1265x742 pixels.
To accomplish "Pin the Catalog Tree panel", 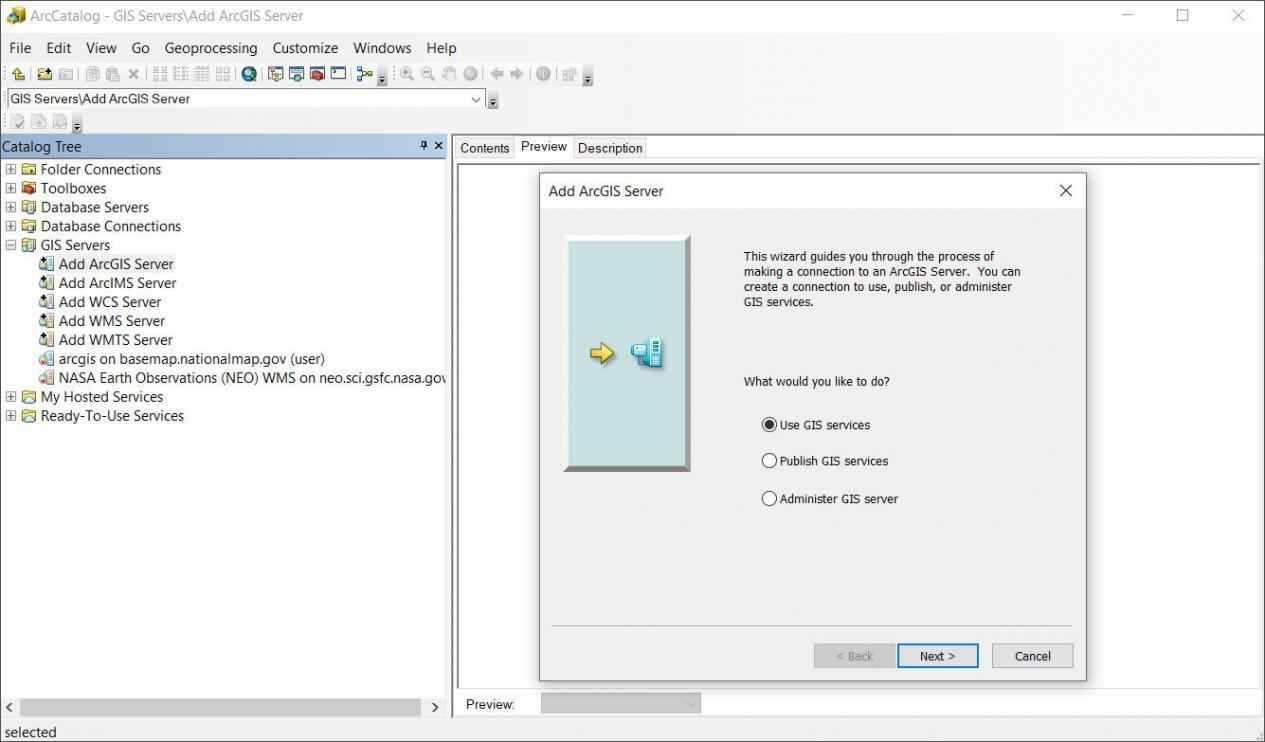I will [x=424, y=146].
